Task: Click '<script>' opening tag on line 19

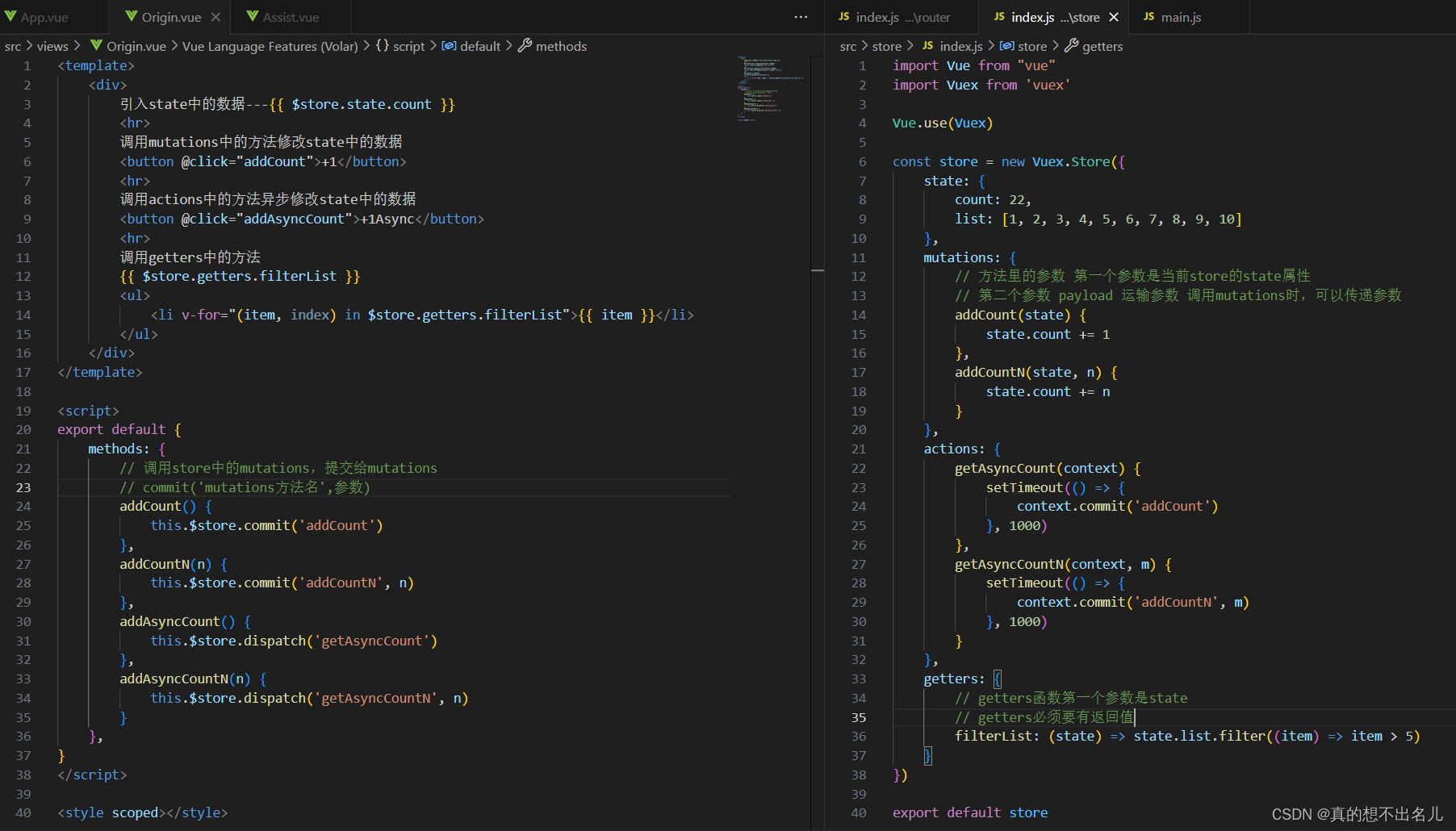Action: (88, 411)
